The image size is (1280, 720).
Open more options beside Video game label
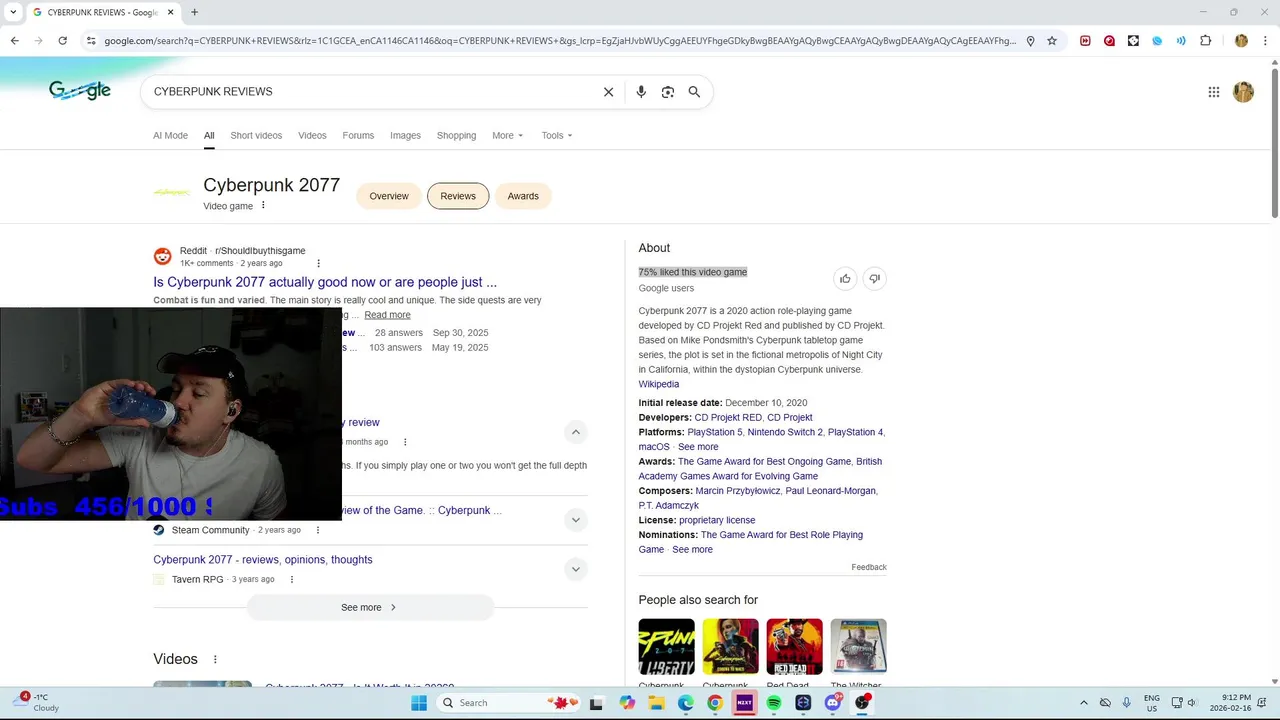(263, 206)
